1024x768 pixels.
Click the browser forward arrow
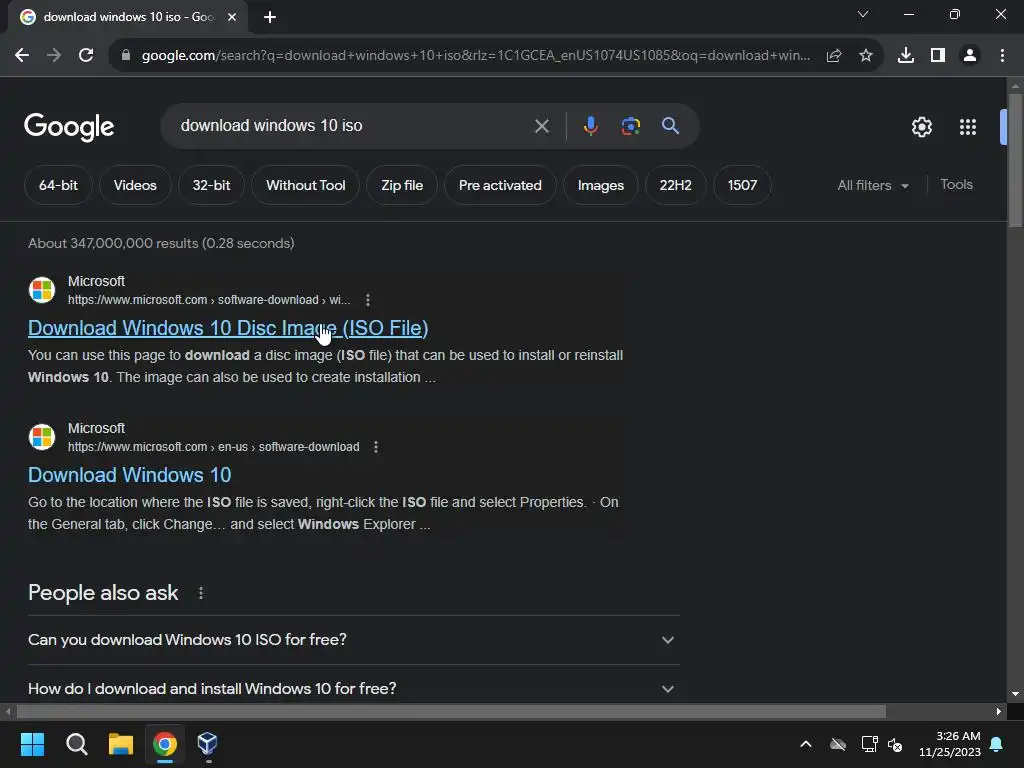[54, 56]
